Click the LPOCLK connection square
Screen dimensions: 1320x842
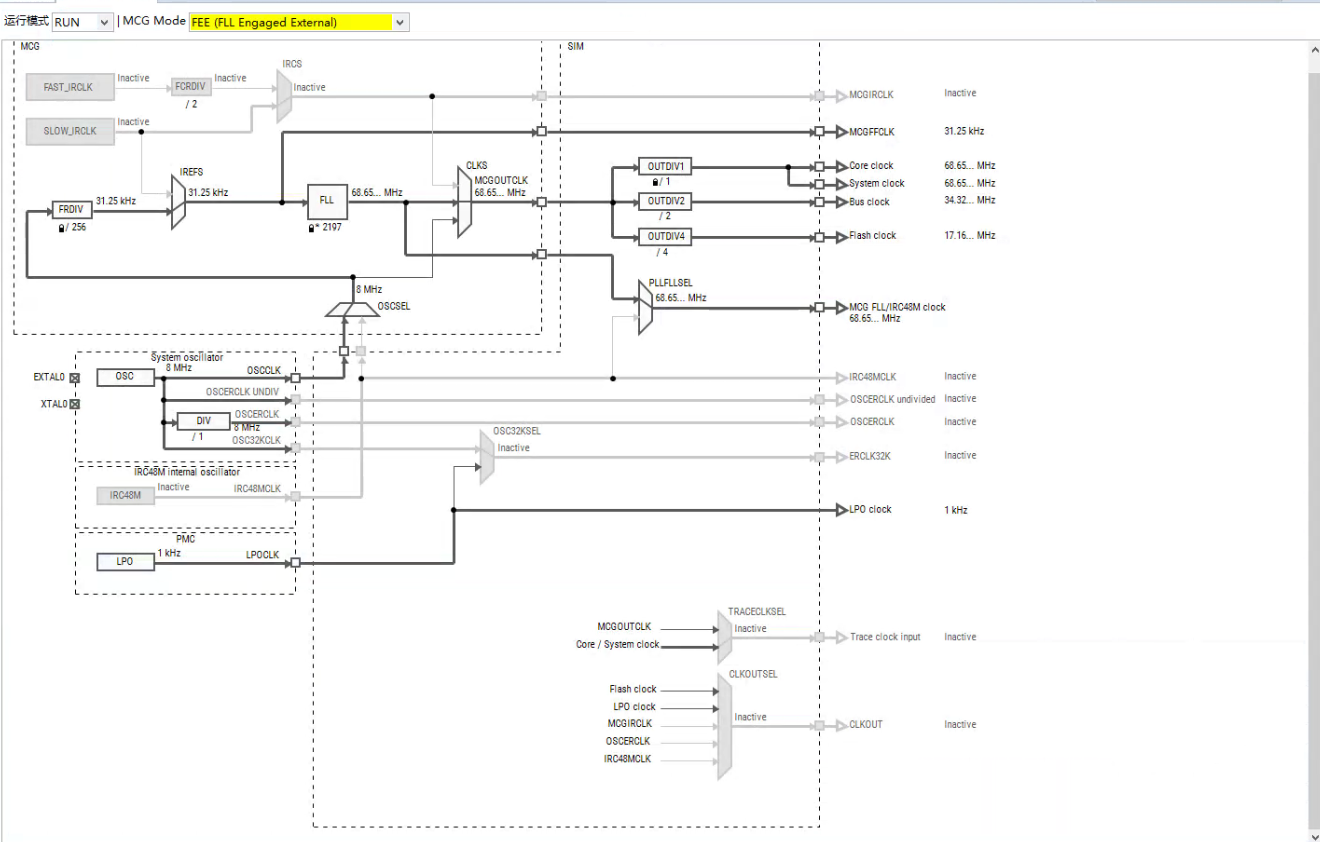click(295, 563)
